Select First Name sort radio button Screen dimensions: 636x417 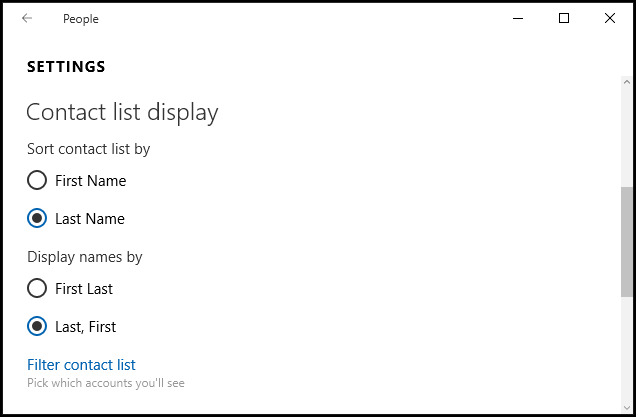[37, 181]
